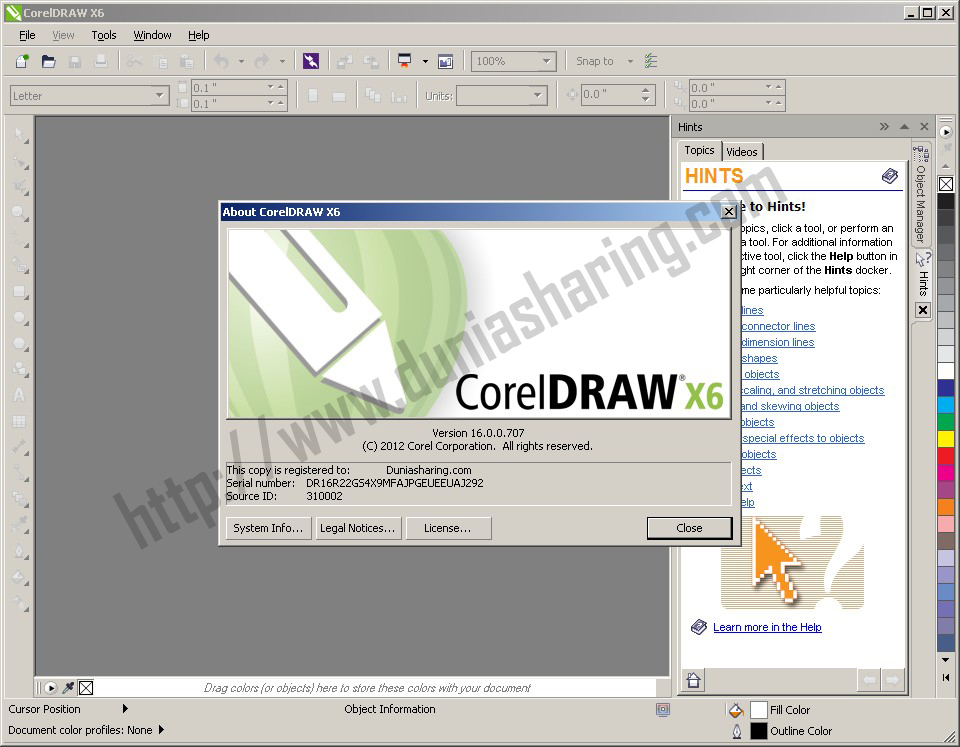Open the Options icon beside Snap to
This screenshot has width=960, height=747.
[x=651, y=61]
